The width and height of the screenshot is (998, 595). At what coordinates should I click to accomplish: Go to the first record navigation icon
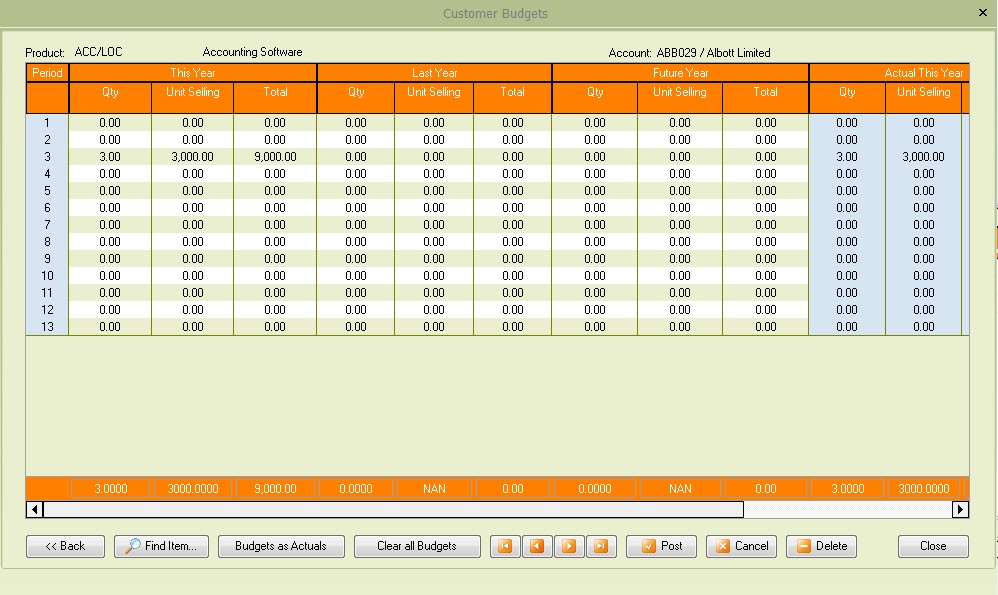[x=505, y=546]
